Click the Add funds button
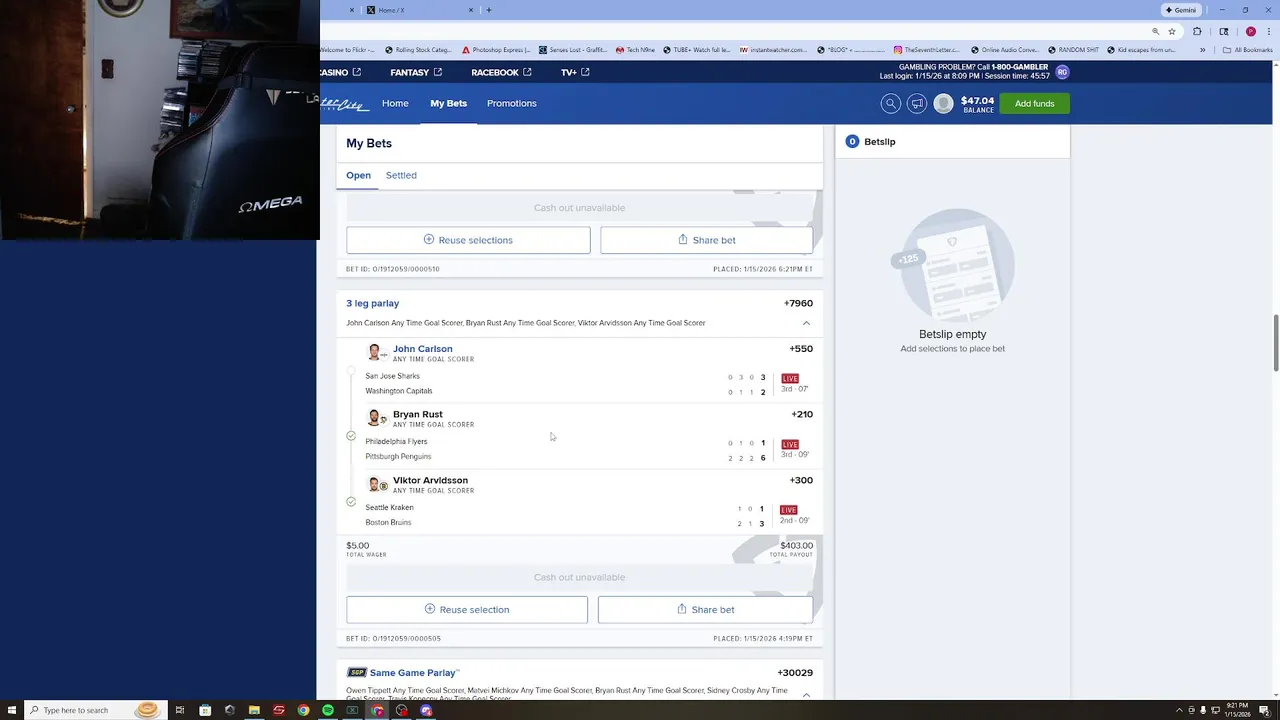The image size is (1280, 720). tap(1034, 103)
